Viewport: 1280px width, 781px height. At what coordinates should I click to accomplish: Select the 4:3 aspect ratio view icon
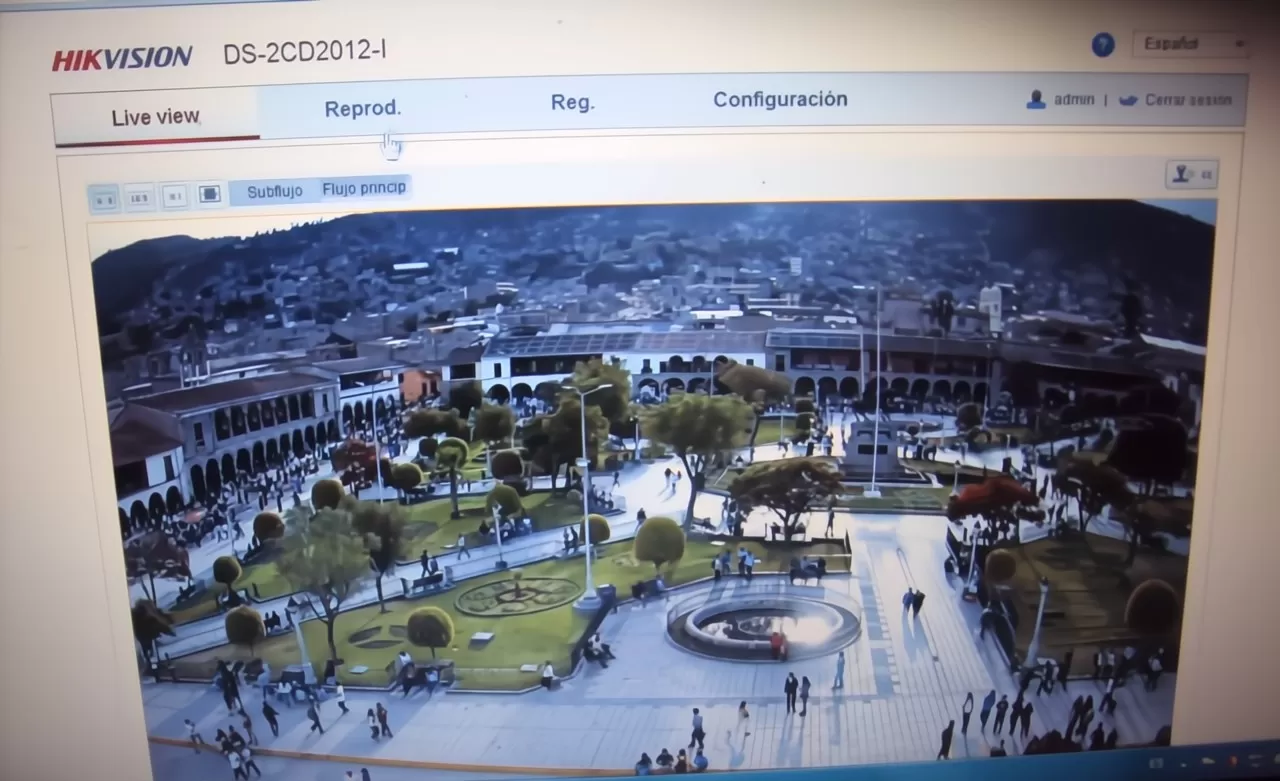[x=103, y=198]
